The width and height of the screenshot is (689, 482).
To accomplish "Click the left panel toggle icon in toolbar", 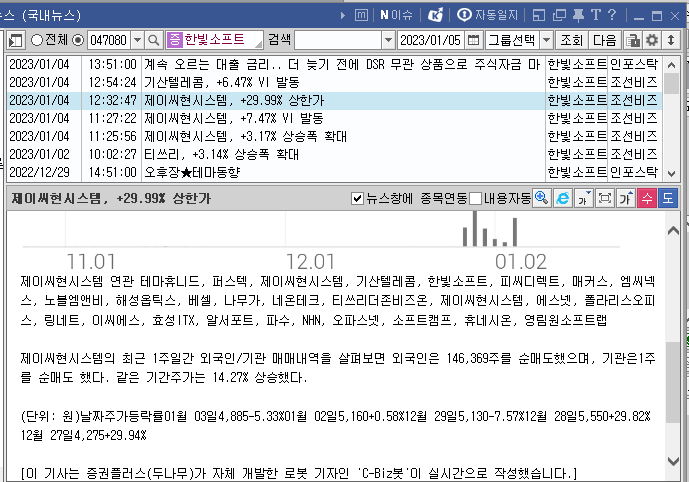I will pos(16,40).
